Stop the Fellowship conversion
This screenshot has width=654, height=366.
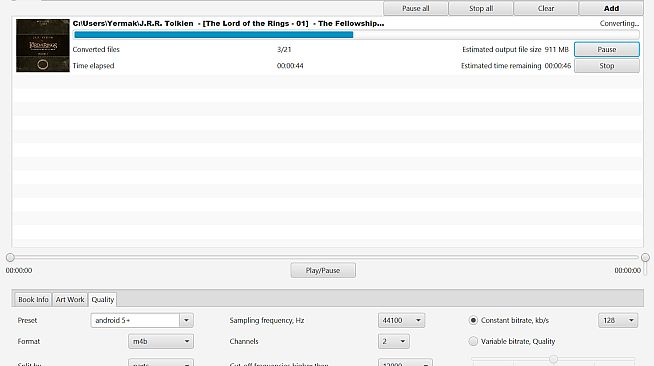pyautogui.click(x=606, y=65)
